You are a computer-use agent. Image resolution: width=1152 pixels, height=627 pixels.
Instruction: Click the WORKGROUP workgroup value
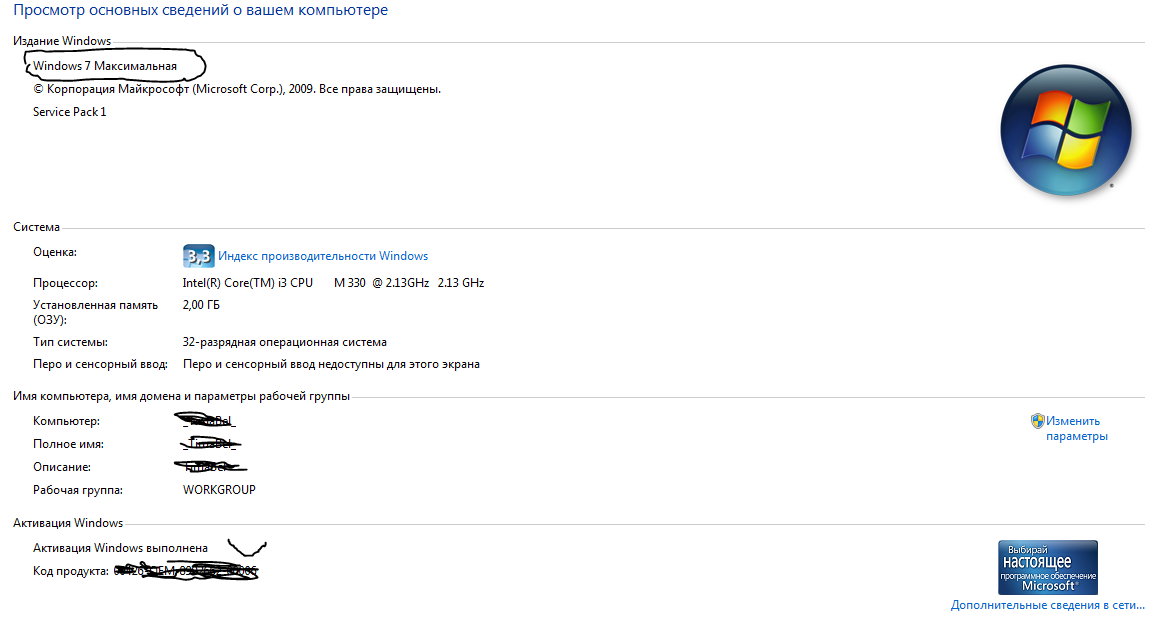(x=219, y=490)
